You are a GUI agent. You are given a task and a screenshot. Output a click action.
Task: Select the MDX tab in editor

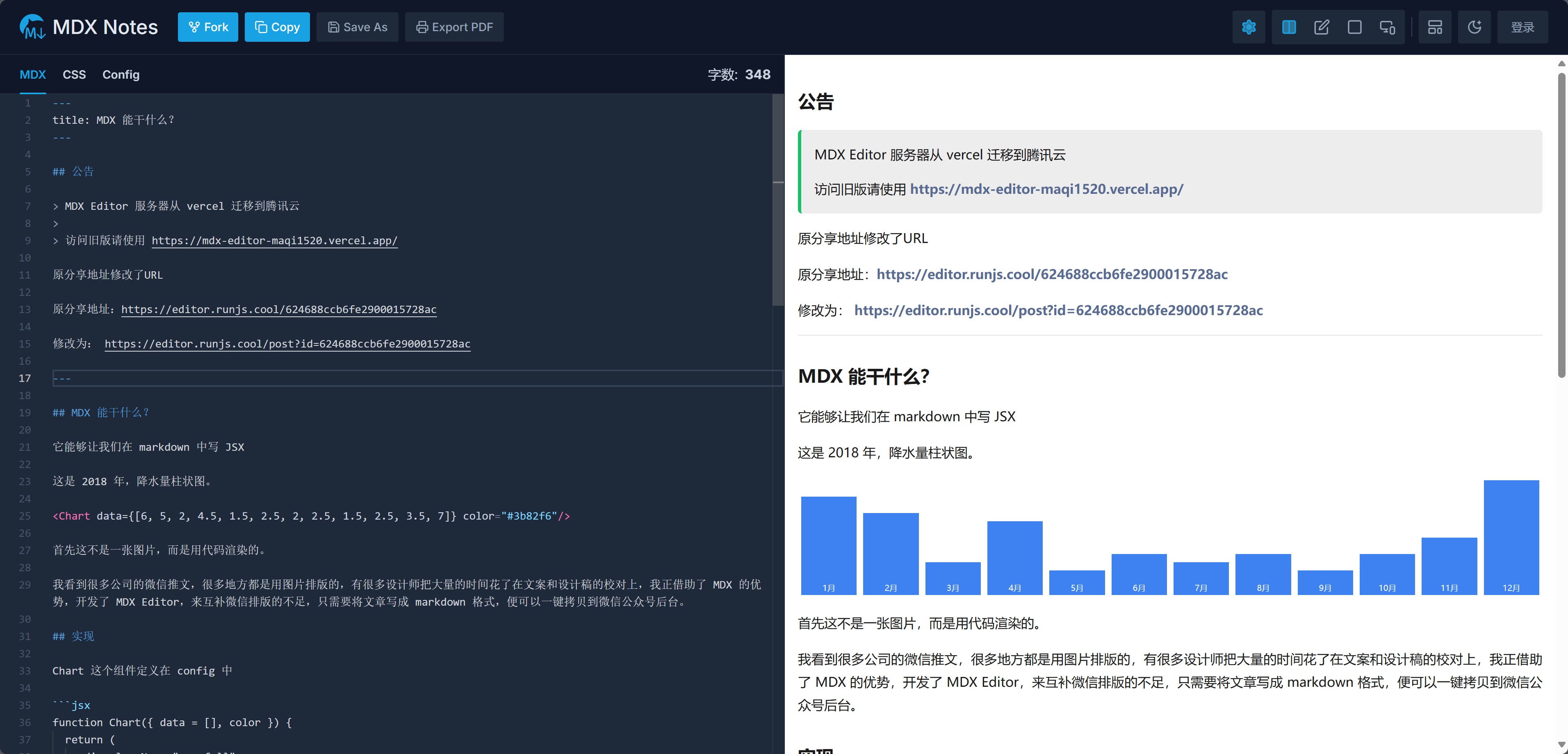(x=32, y=74)
